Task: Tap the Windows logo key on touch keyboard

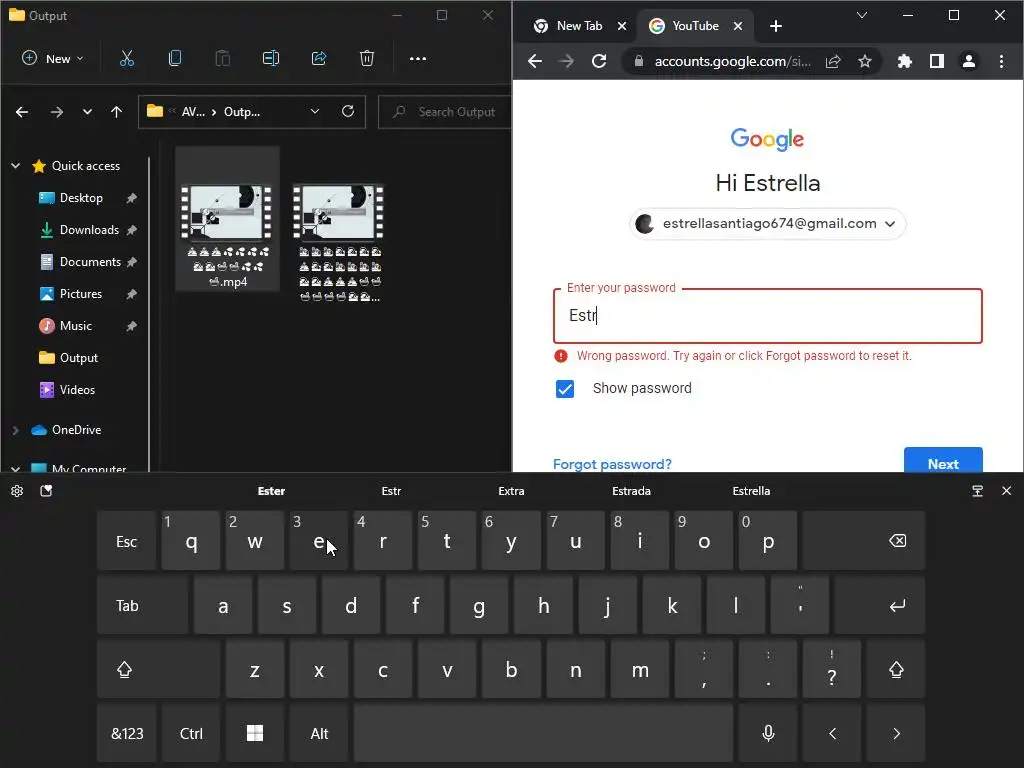Action: tap(255, 733)
